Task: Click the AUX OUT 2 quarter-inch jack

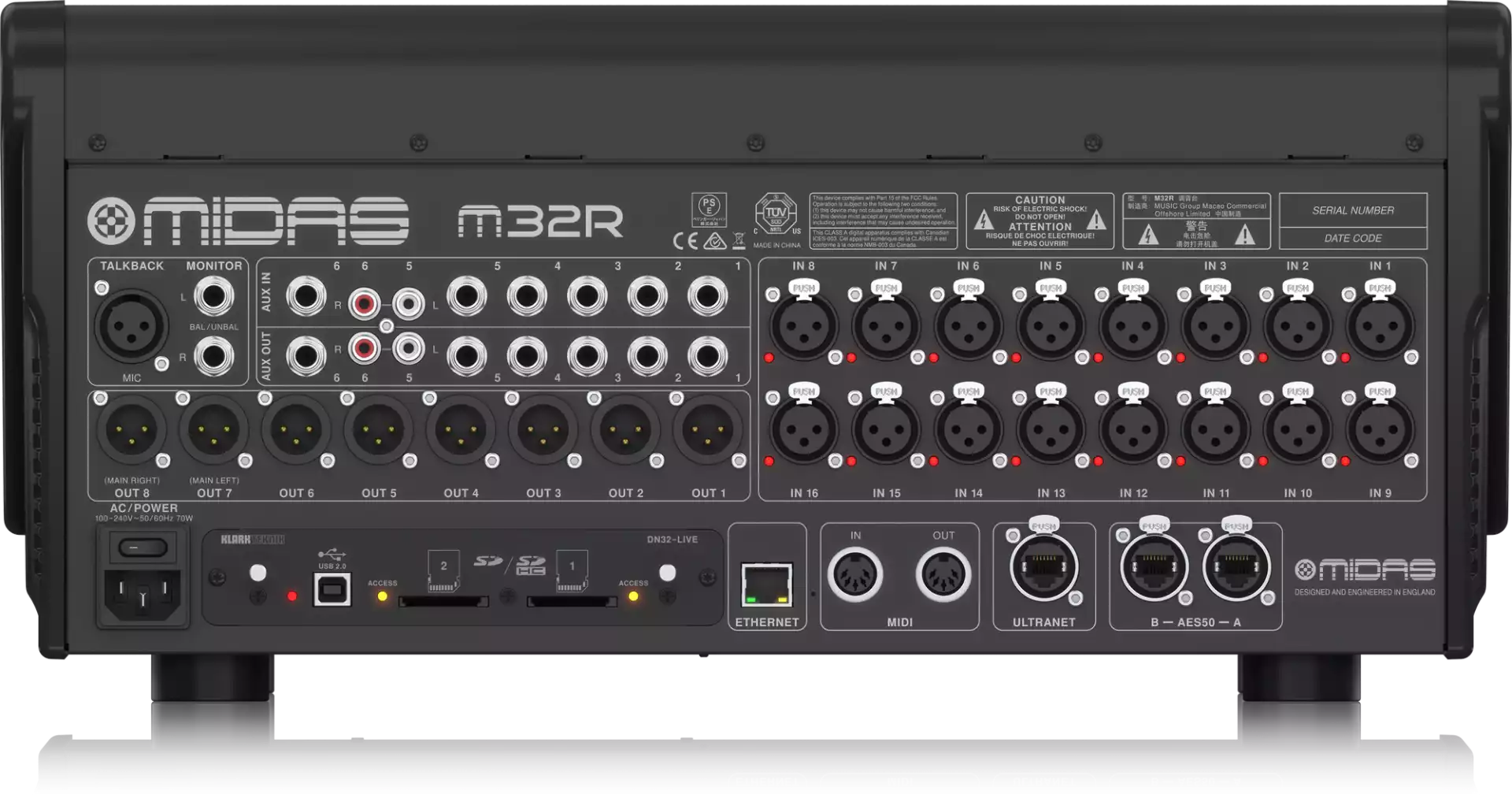Action: click(x=647, y=356)
